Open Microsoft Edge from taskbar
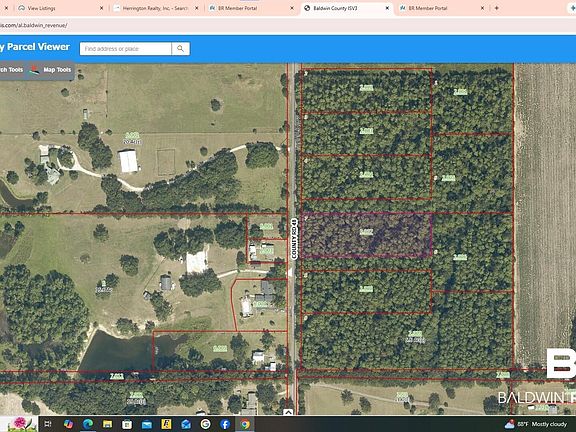576x432 pixels. coord(87,424)
